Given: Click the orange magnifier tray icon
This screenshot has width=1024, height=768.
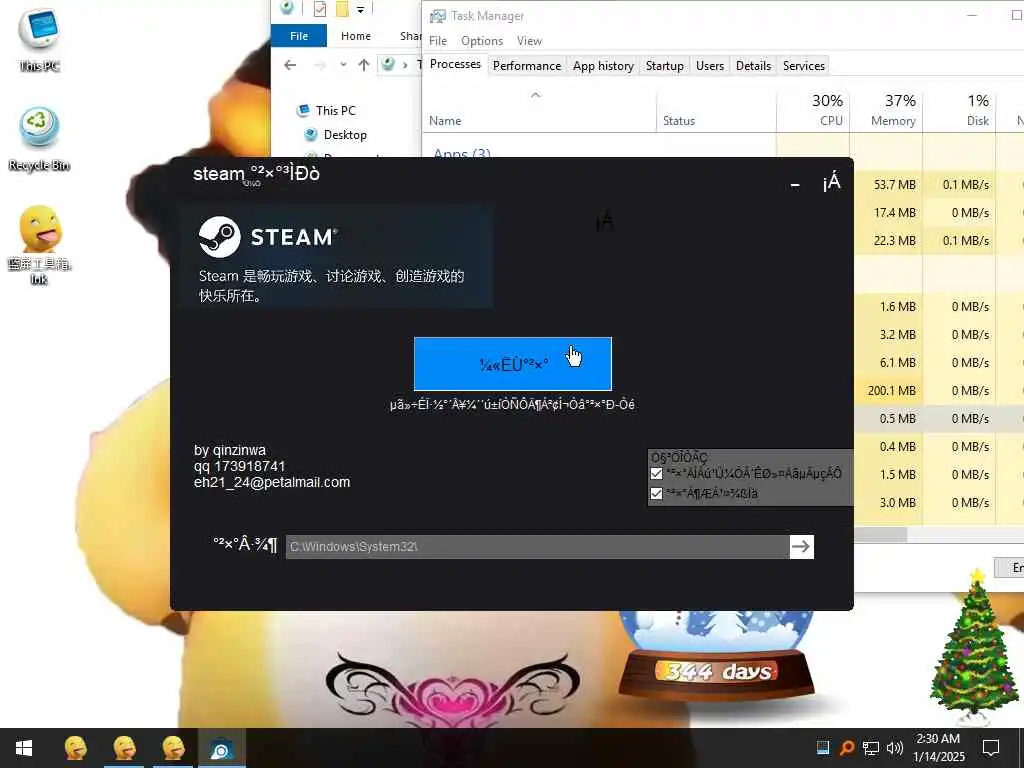Looking at the screenshot, I should coord(846,747).
